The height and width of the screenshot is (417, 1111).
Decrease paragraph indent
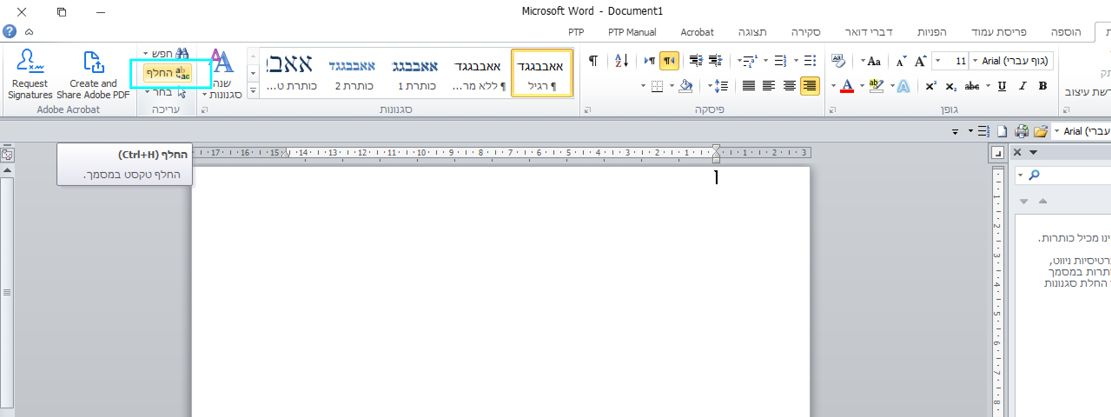[x=716, y=61]
